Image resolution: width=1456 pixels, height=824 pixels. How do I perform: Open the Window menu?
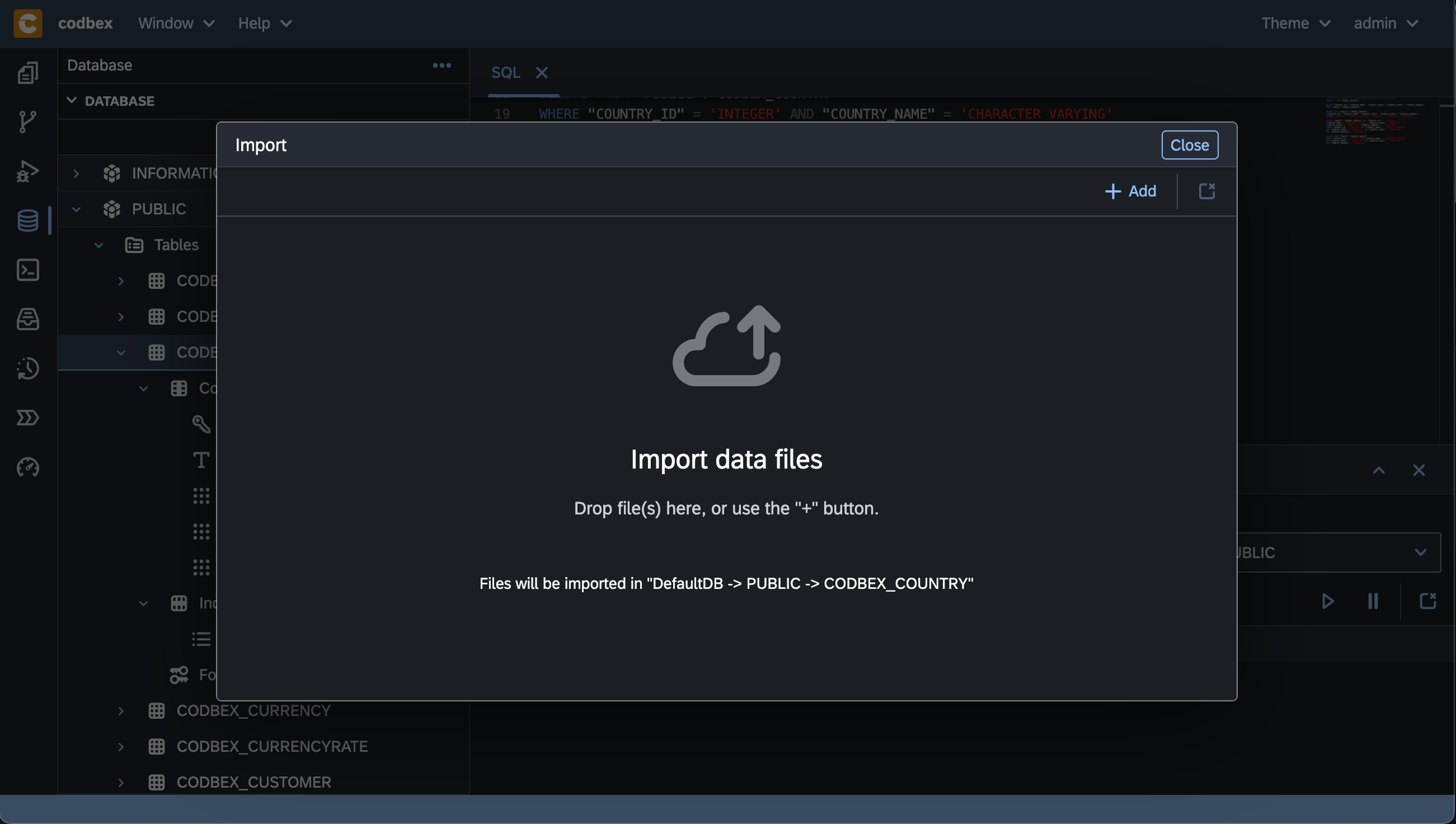(x=176, y=23)
